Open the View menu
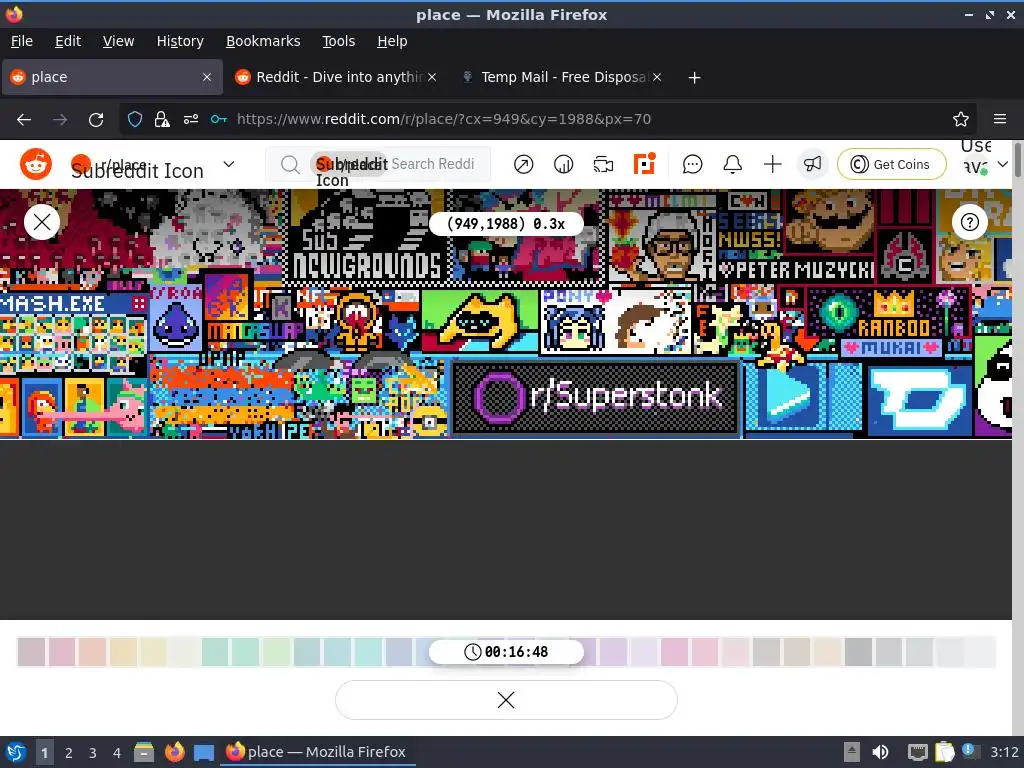Screen dimensions: 1024x768 click(118, 41)
